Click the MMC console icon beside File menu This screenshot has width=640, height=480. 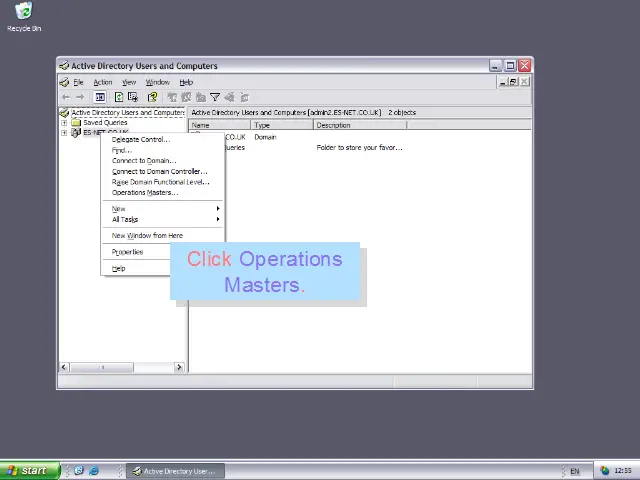(x=64, y=82)
